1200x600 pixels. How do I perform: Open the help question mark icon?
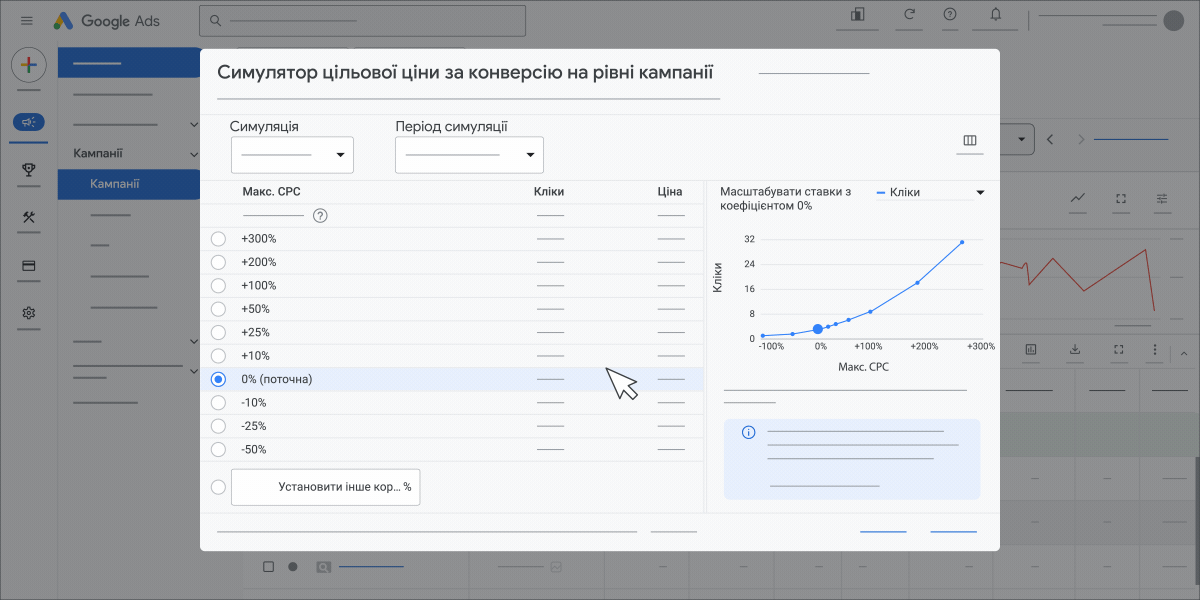[x=950, y=15]
